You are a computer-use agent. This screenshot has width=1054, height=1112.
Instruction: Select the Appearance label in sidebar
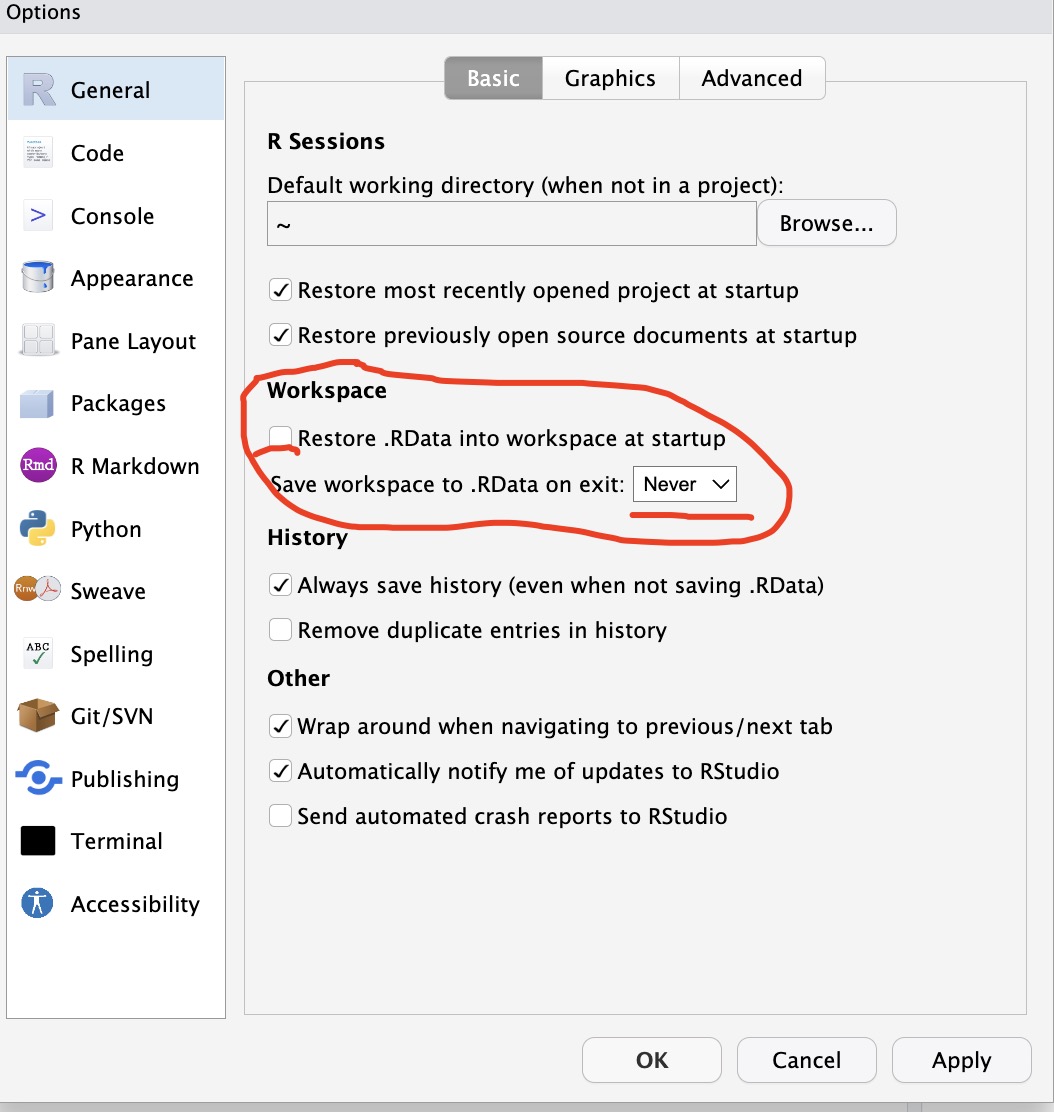132,279
